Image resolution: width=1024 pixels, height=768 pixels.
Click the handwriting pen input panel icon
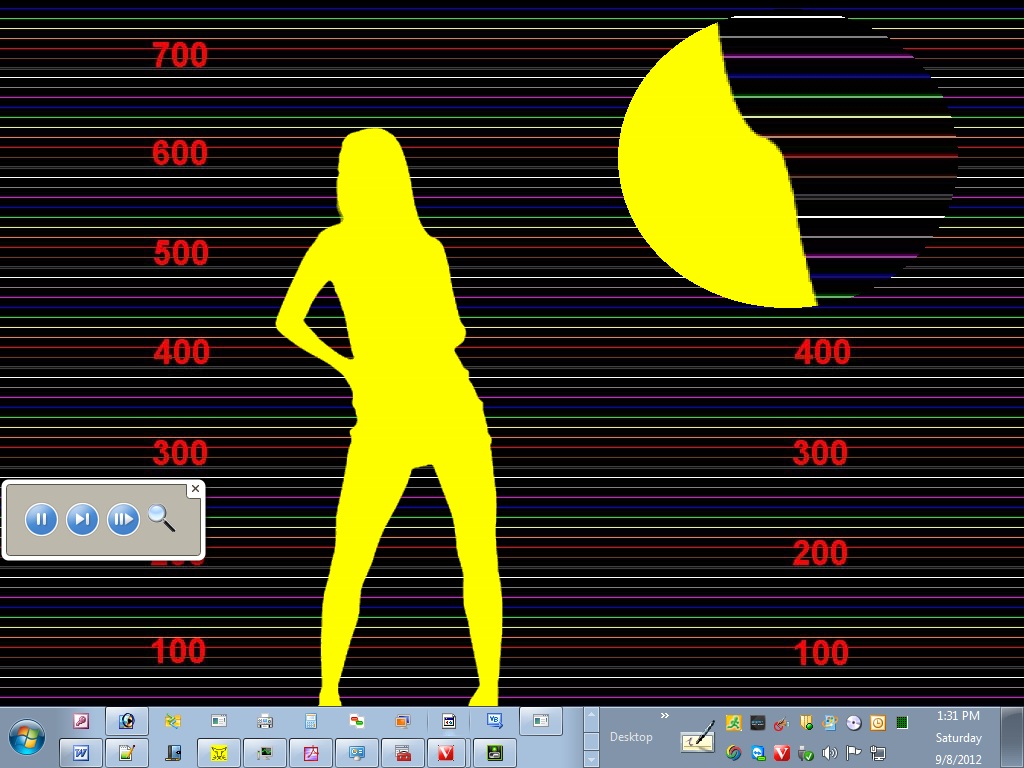point(698,738)
